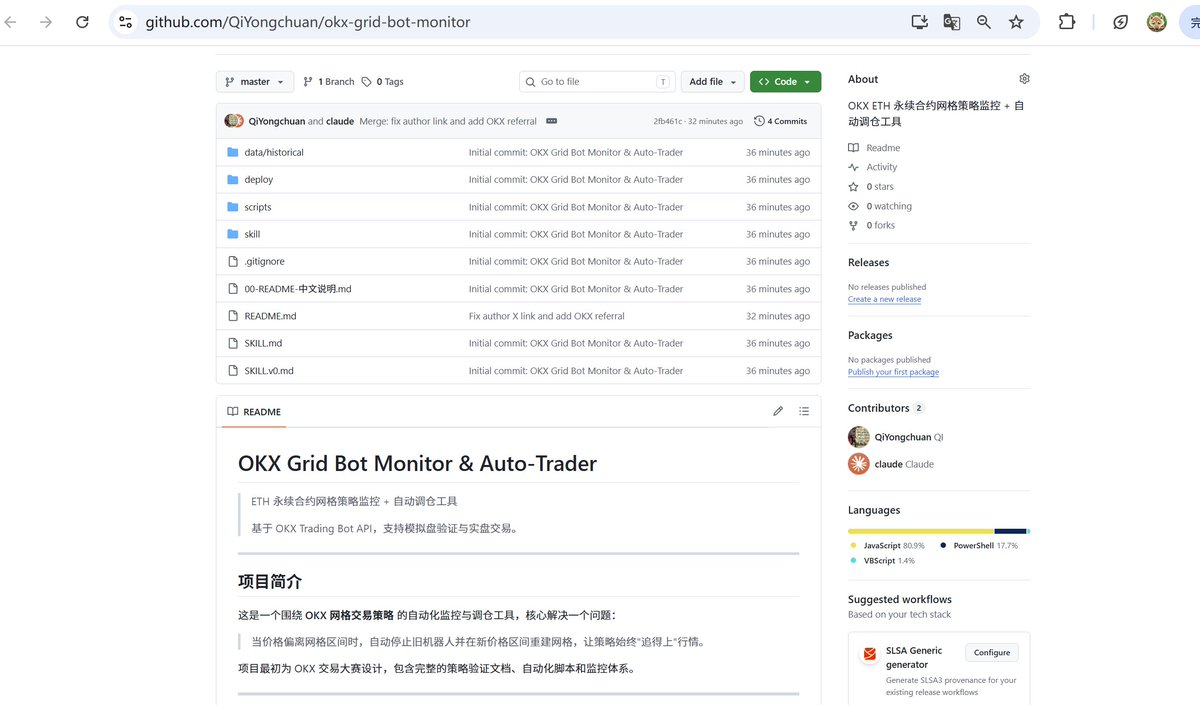Screen dimensions: 1200x705
Task: Click the zoom magnifier icon in address bar
Action: [x=984, y=22]
